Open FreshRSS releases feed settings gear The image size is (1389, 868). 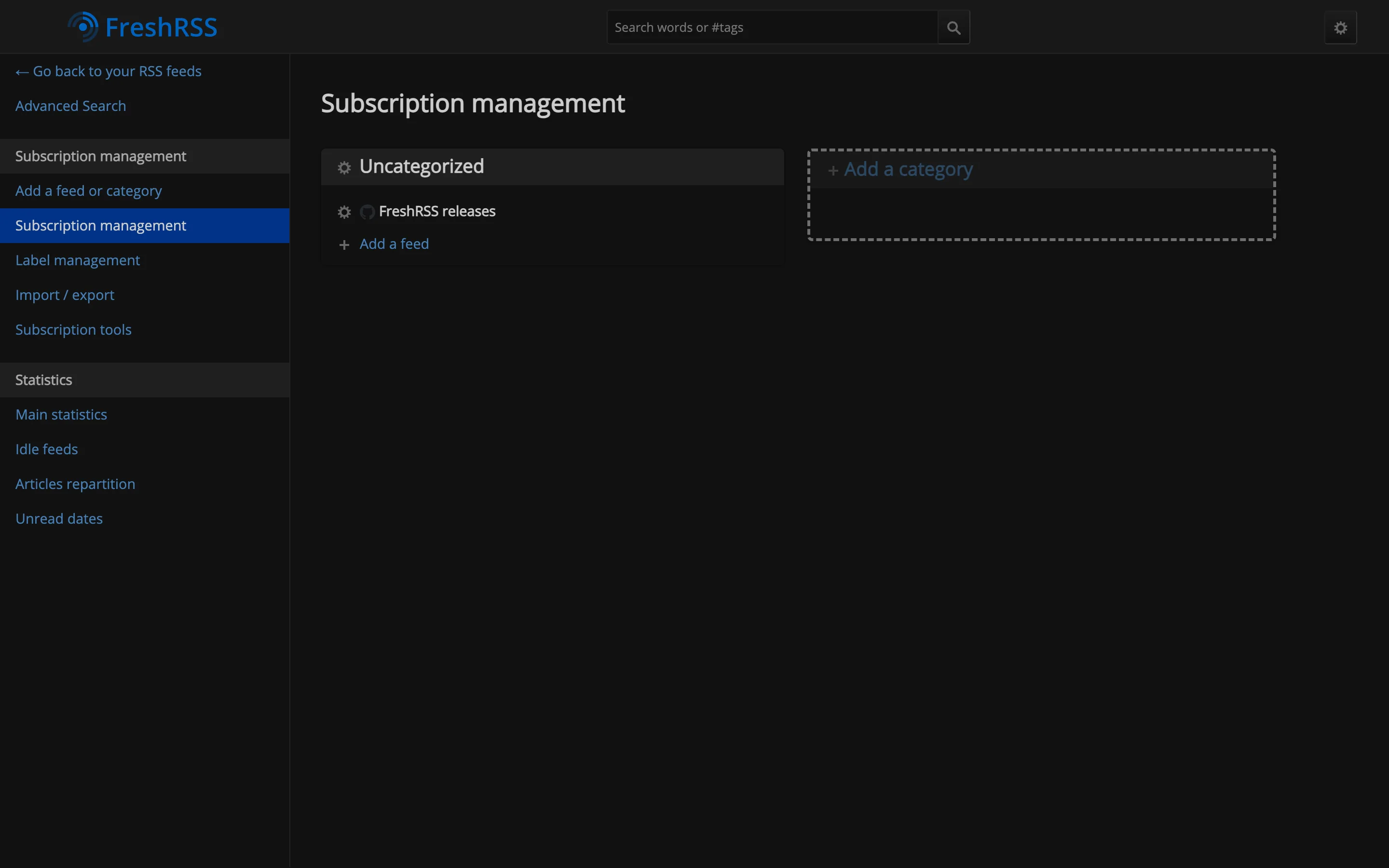coord(344,212)
